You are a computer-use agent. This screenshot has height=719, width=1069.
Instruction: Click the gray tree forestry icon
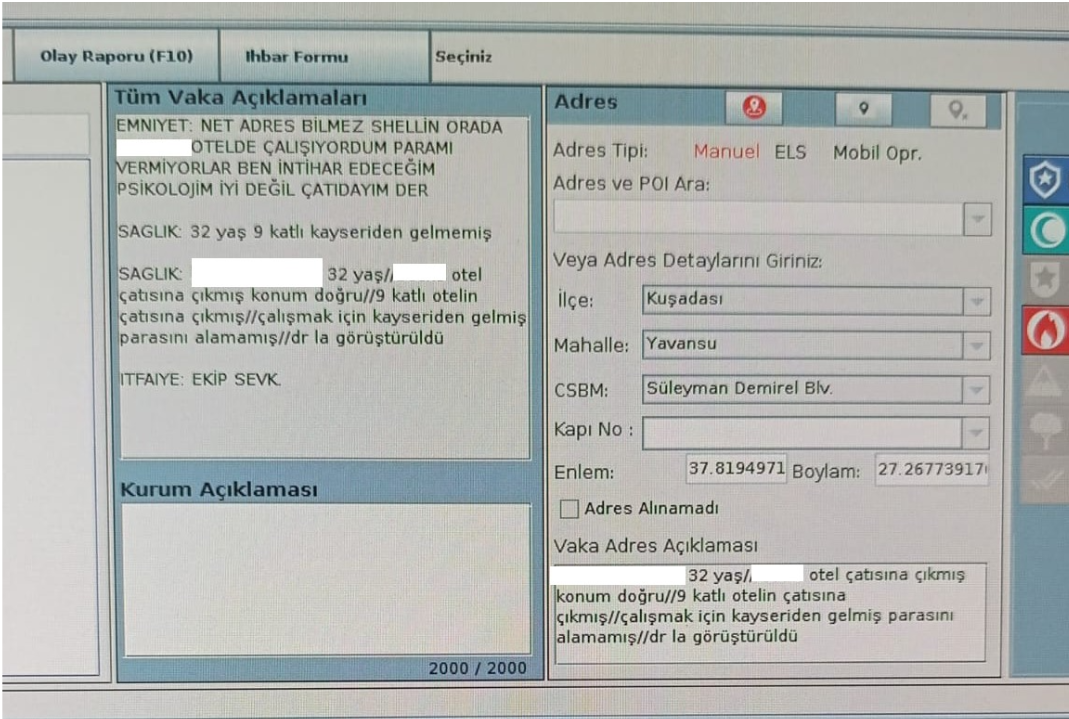click(1045, 428)
